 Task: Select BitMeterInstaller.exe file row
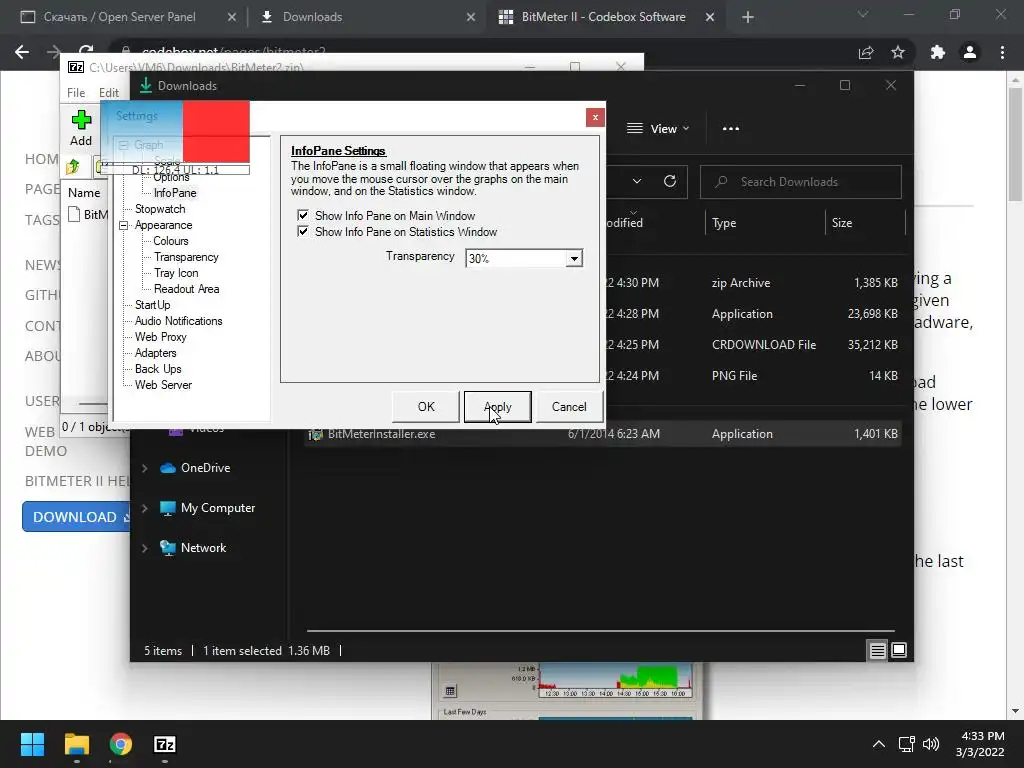603,434
